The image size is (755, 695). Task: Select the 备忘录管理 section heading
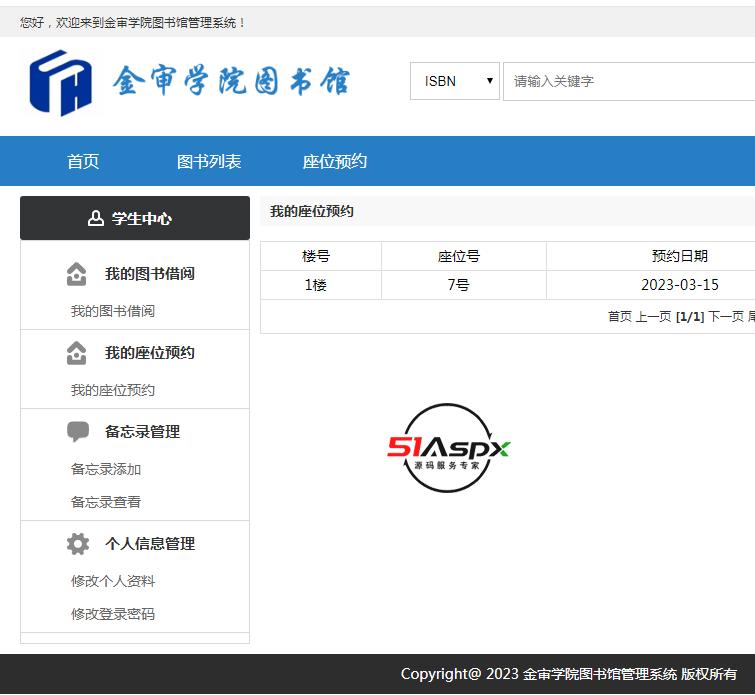[x=143, y=432]
